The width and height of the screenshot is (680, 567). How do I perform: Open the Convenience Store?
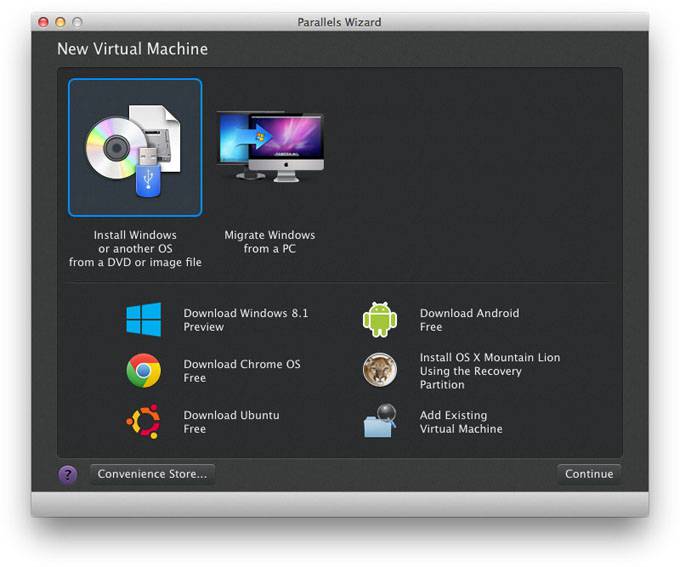pyautogui.click(x=152, y=474)
